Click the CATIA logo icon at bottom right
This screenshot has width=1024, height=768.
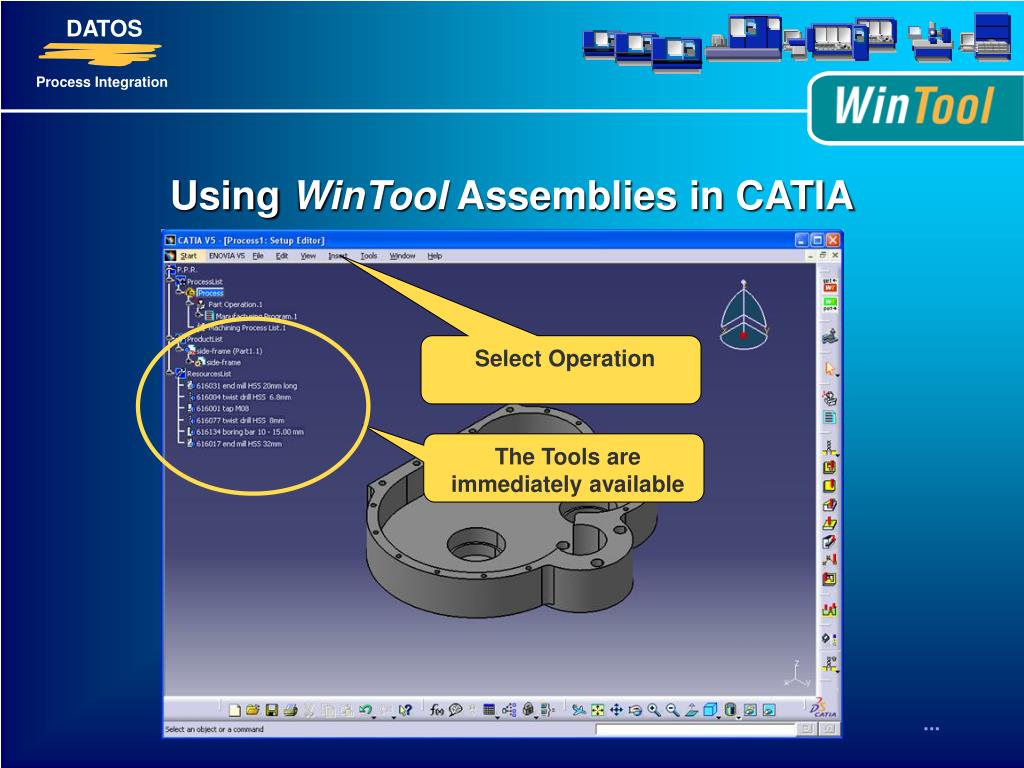pos(822,709)
